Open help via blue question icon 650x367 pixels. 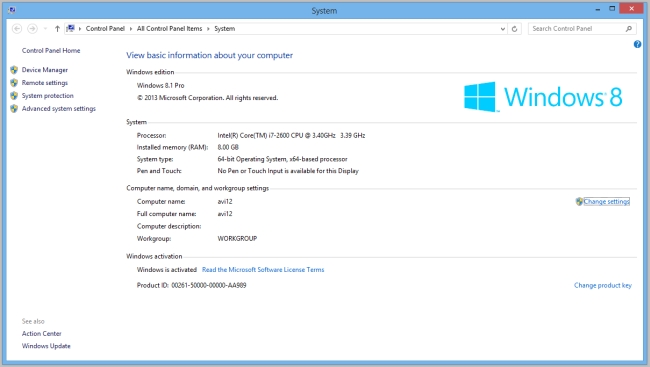pos(637,44)
